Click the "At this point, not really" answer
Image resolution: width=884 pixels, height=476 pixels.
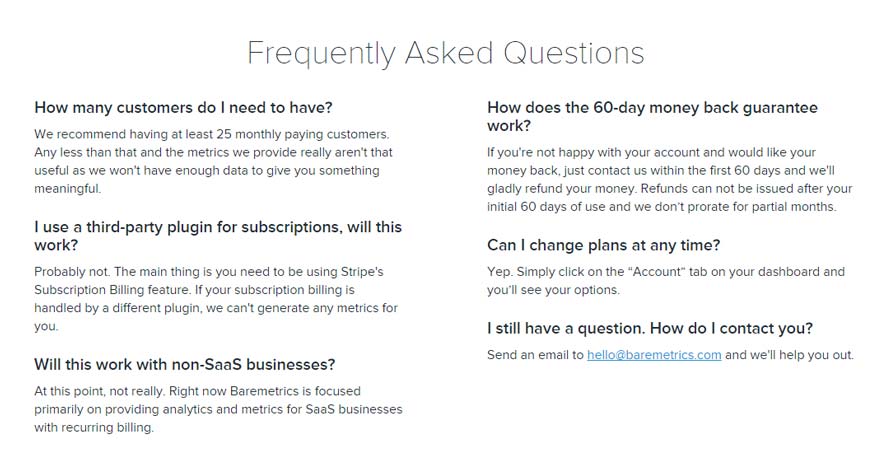point(218,409)
